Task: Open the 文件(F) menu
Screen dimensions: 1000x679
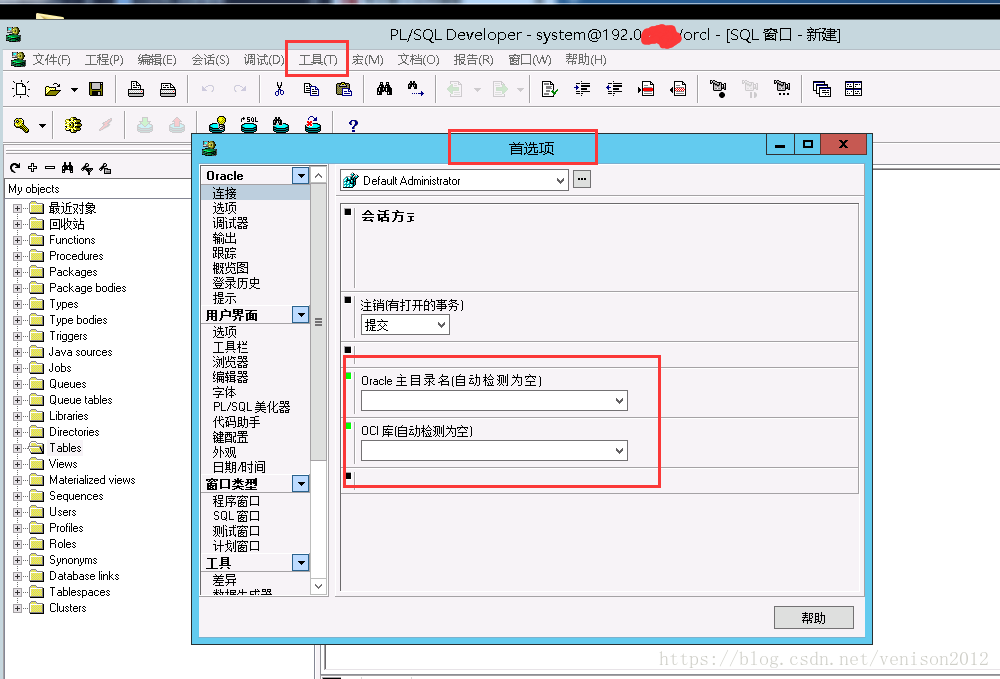Action: coord(51,59)
